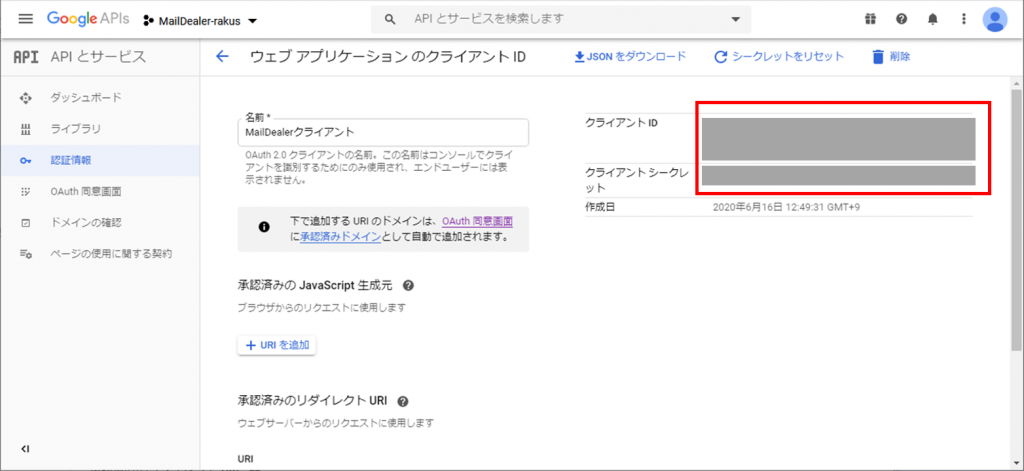Viewport: 1024px width, 471px height.
Task: Click the クライアント シークレット label
Action: [x=637, y=180]
